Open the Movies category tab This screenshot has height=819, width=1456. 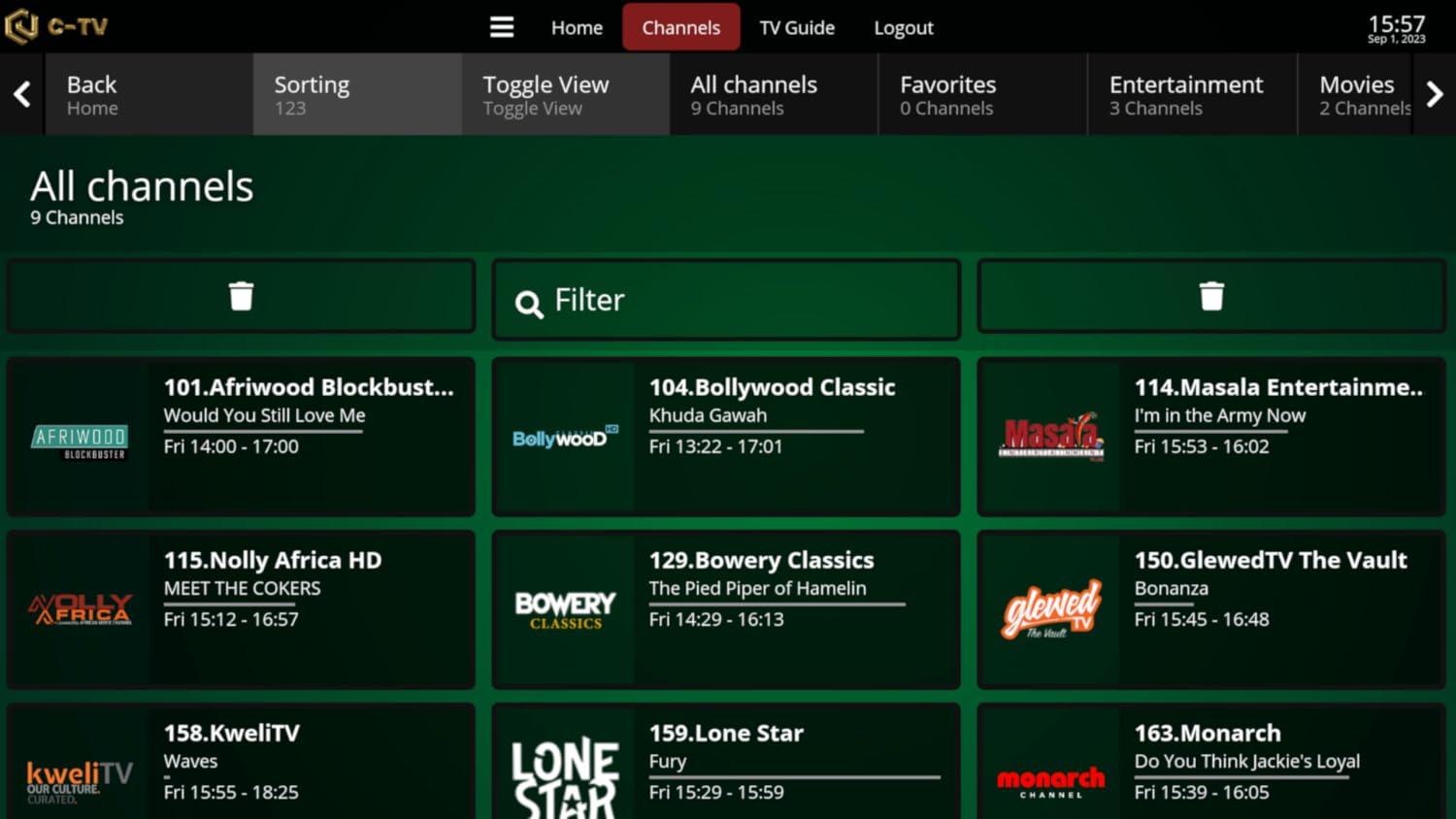[x=1356, y=94]
